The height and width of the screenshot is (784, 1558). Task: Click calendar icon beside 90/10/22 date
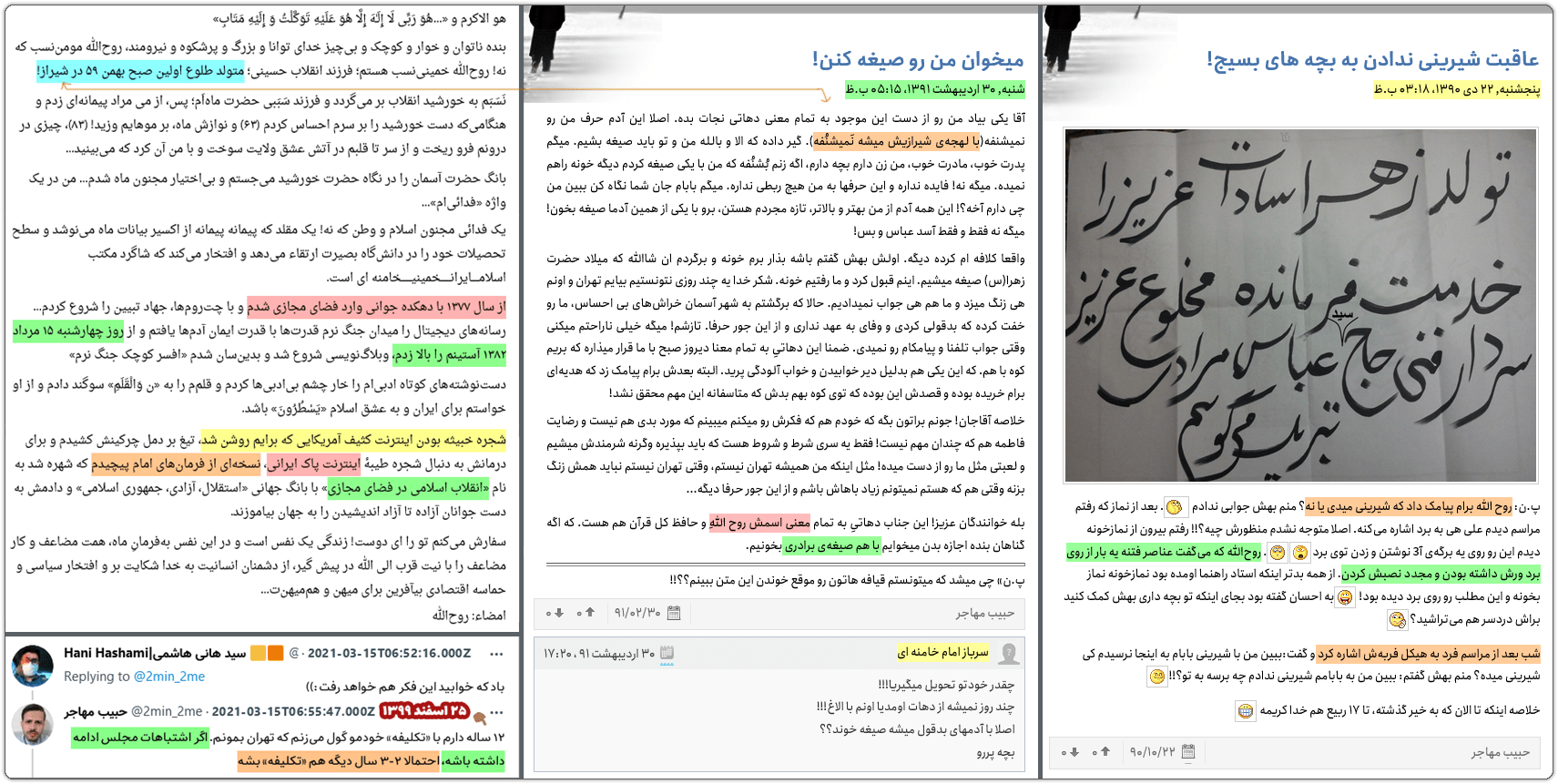[x=1188, y=752]
